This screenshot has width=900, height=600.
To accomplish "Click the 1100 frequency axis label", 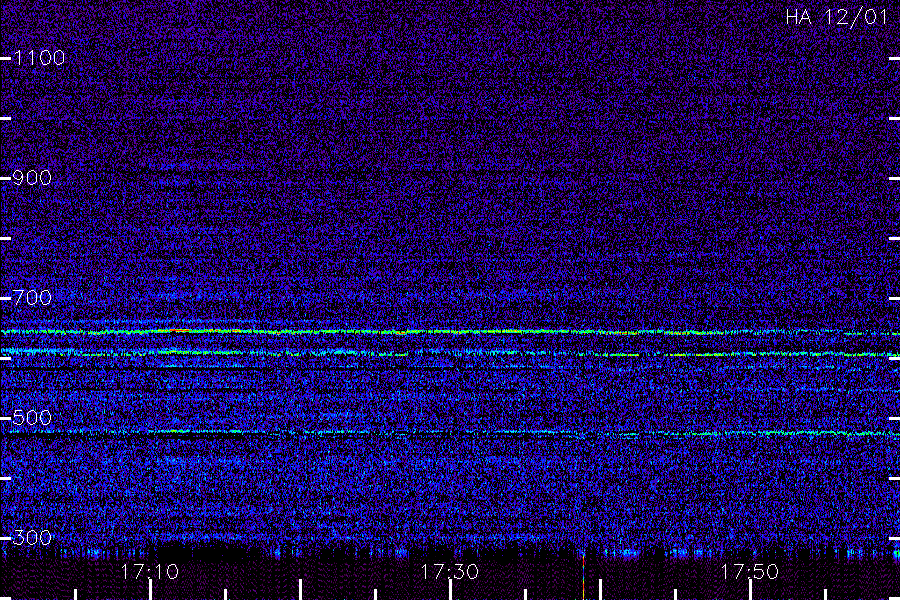I will pyautogui.click(x=39, y=58).
